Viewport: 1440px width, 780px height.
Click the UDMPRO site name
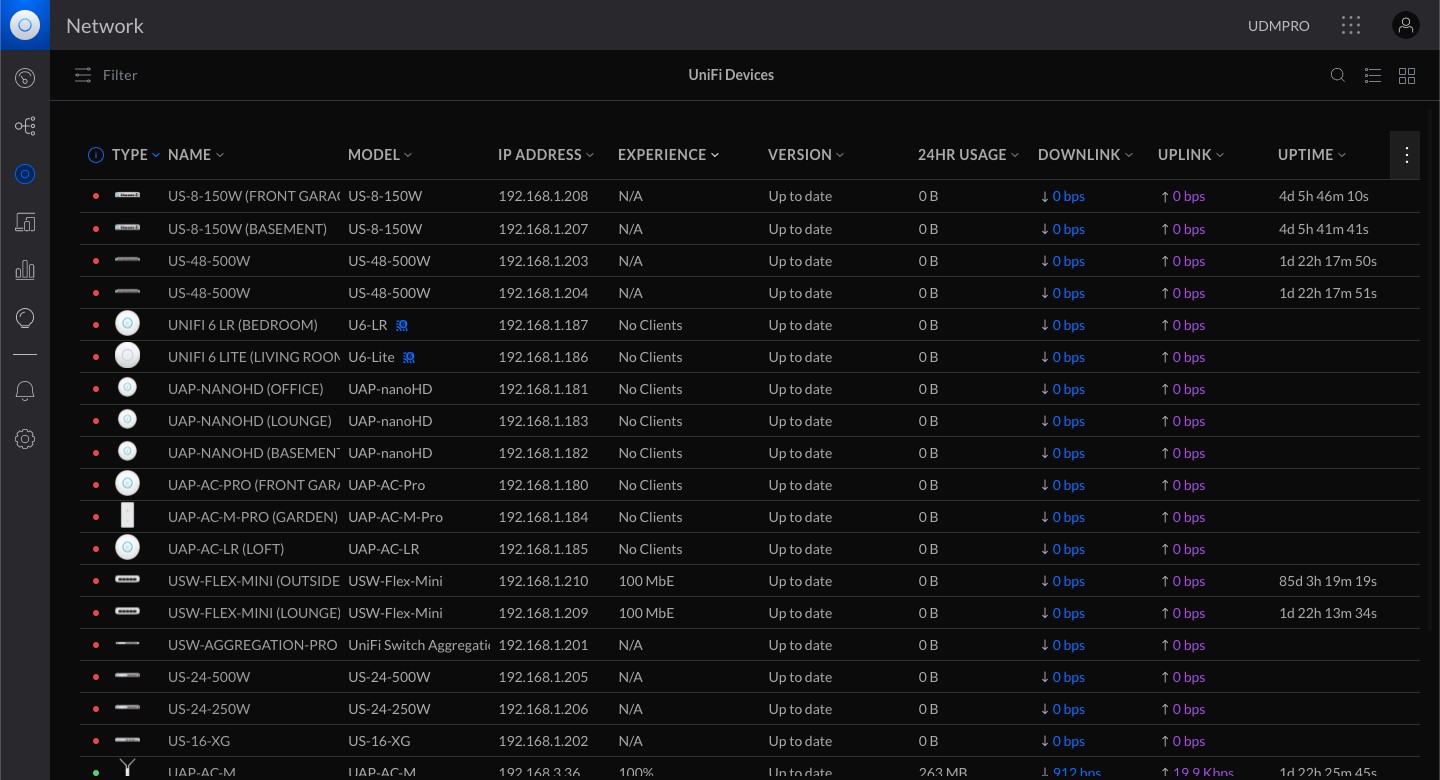click(1279, 26)
